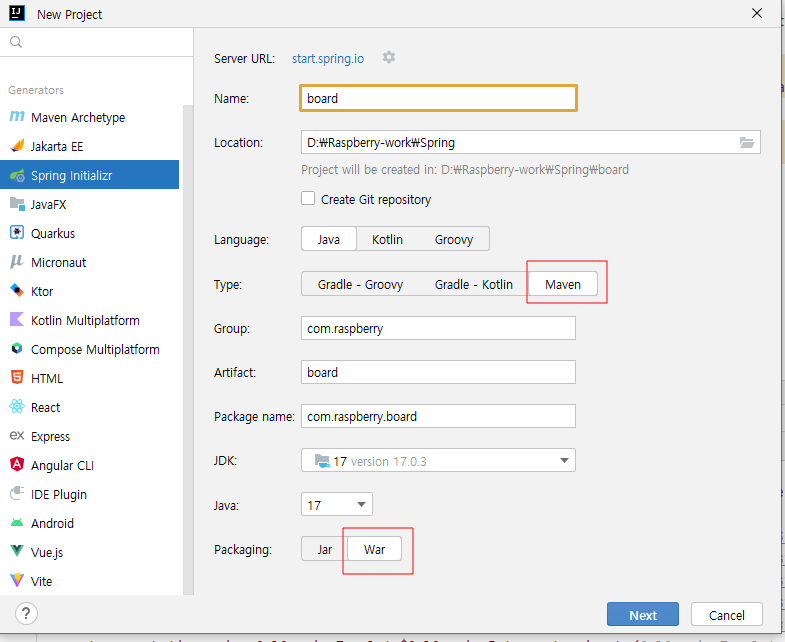The image size is (785, 642).
Task: Switch language to Kotlin
Action: pyautogui.click(x=387, y=239)
